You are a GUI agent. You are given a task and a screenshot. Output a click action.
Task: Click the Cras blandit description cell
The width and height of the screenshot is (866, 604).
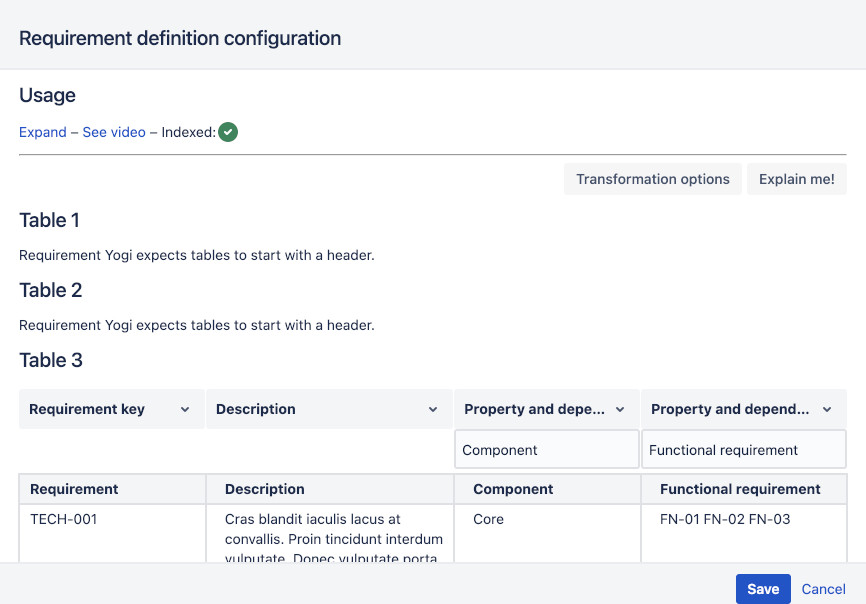tap(328, 538)
